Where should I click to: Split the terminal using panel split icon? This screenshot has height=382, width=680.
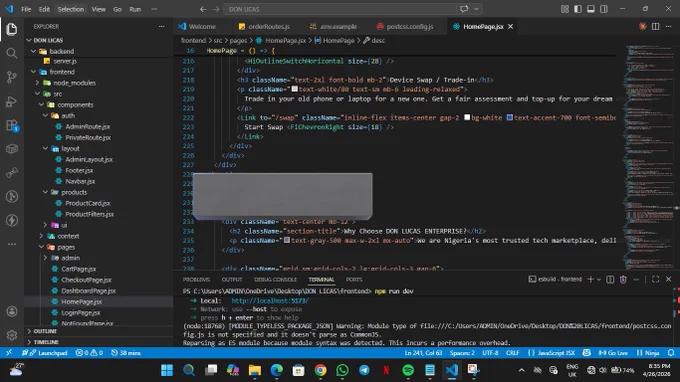pyautogui.click(x=610, y=279)
